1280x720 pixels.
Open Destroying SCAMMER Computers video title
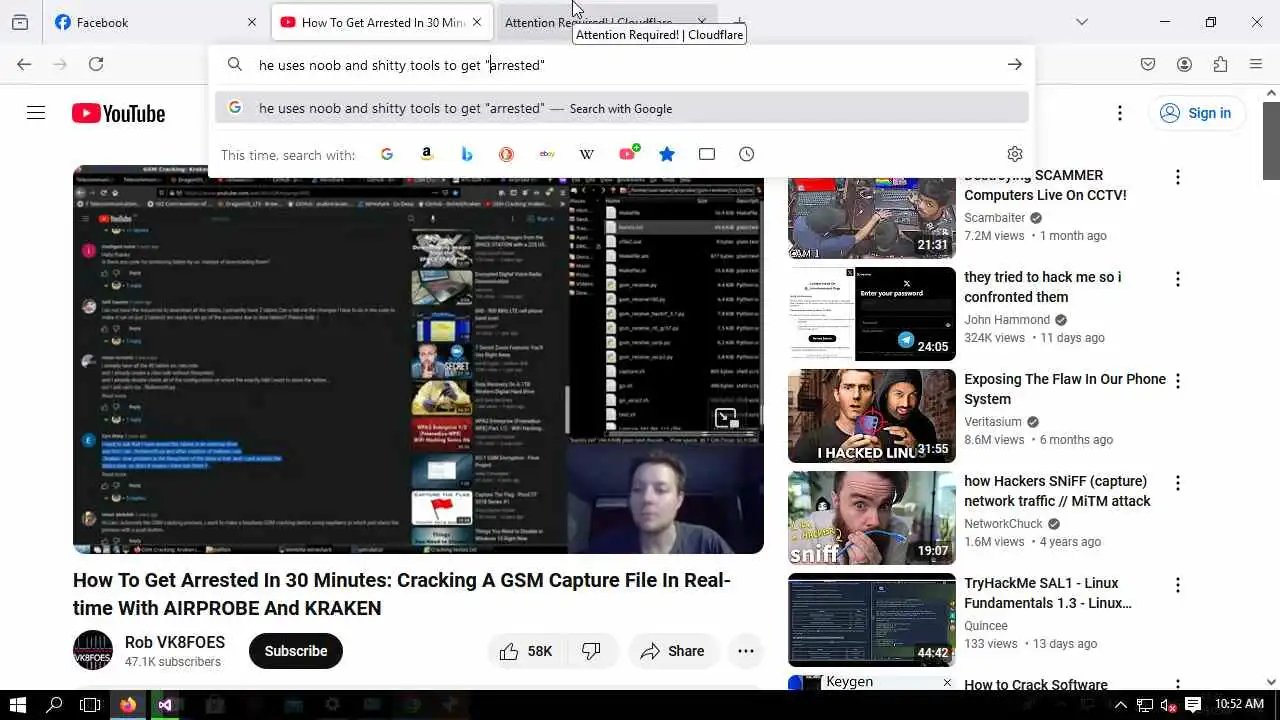1046,185
